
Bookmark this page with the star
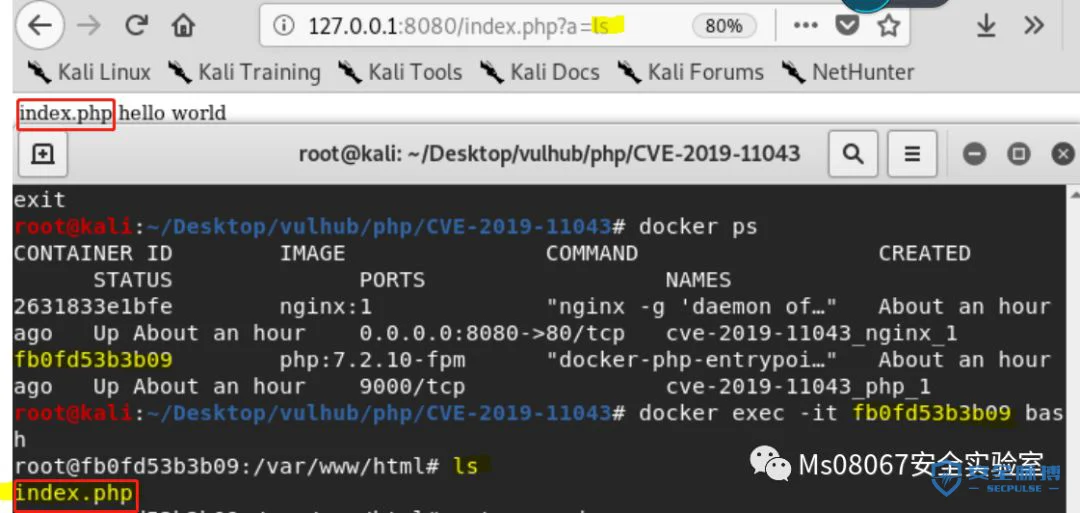tap(889, 26)
